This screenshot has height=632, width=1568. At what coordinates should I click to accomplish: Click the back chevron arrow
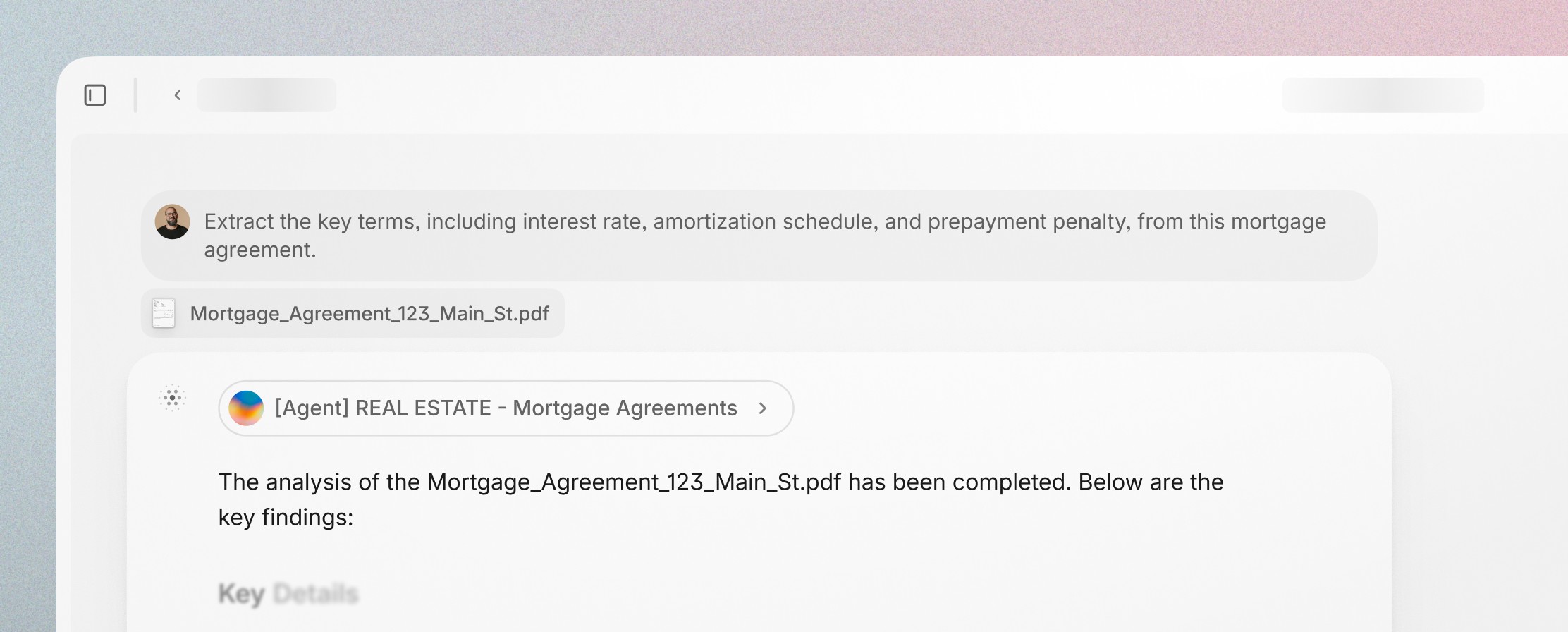pyautogui.click(x=178, y=95)
